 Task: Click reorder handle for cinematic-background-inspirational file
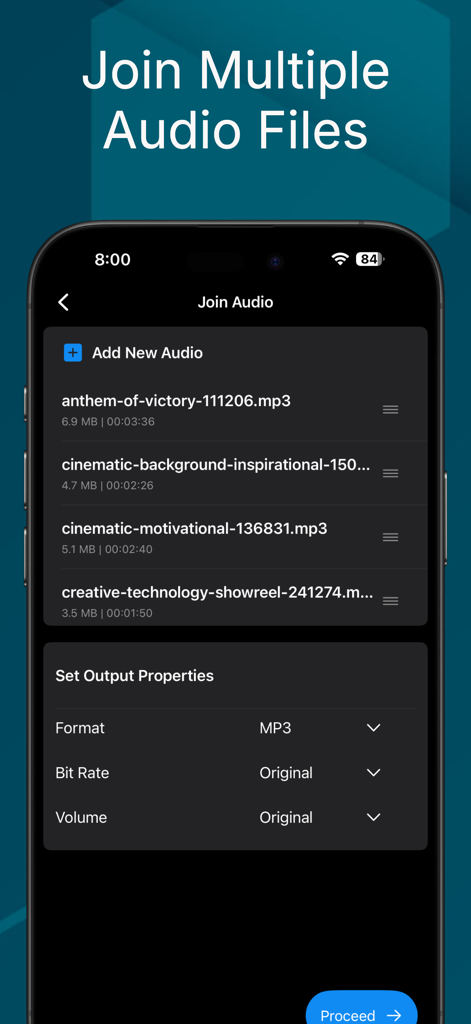click(391, 473)
